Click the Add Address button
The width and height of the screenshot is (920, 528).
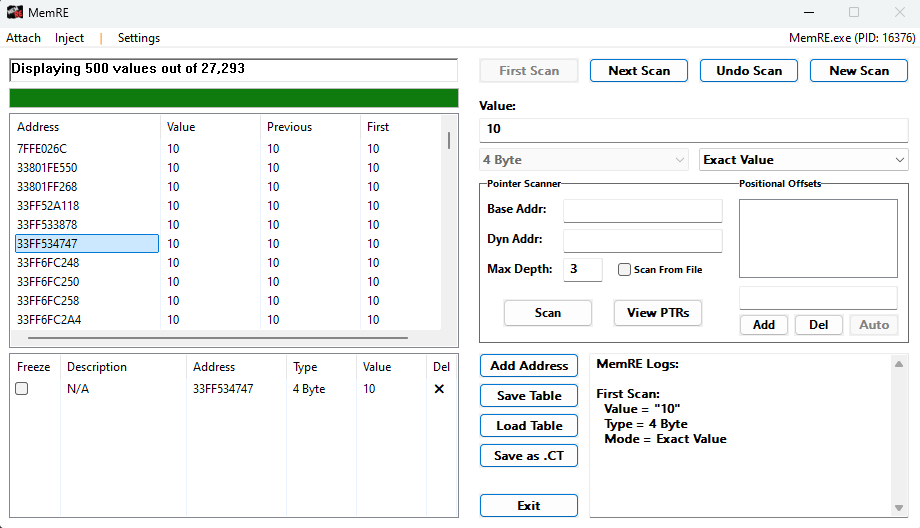click(x=529, y=366)
